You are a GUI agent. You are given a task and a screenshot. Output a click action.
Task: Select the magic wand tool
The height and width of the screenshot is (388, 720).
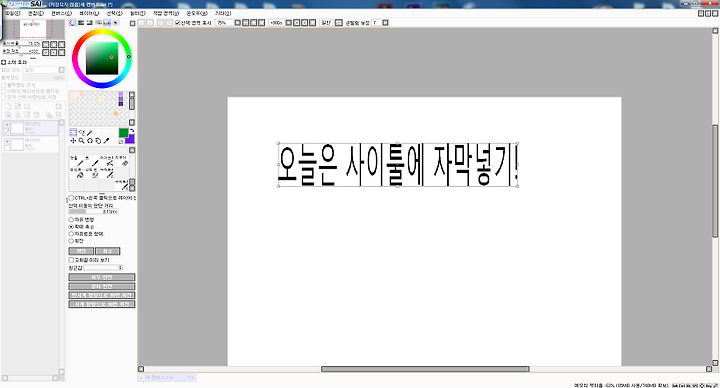pos(90,133)
